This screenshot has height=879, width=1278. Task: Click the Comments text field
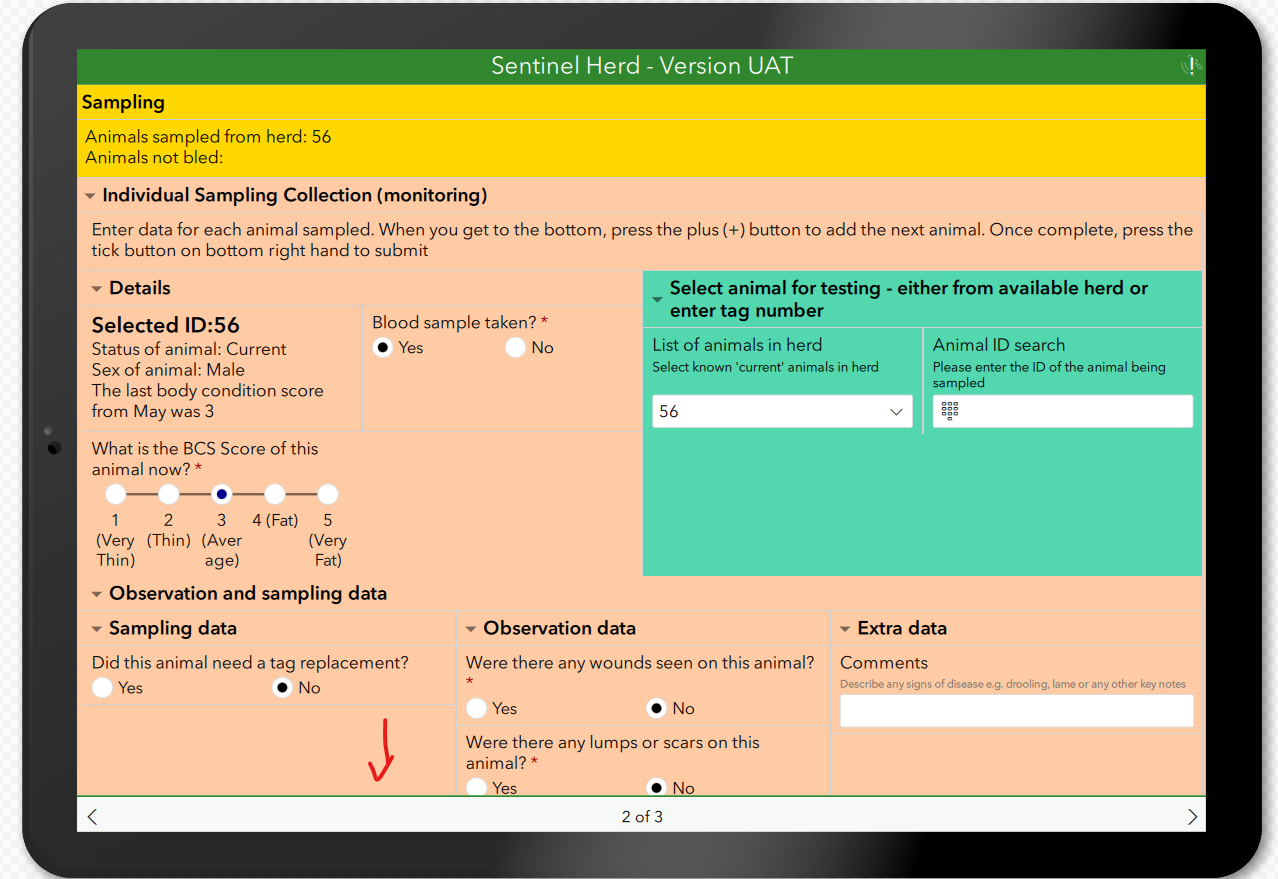(1017, 710)
